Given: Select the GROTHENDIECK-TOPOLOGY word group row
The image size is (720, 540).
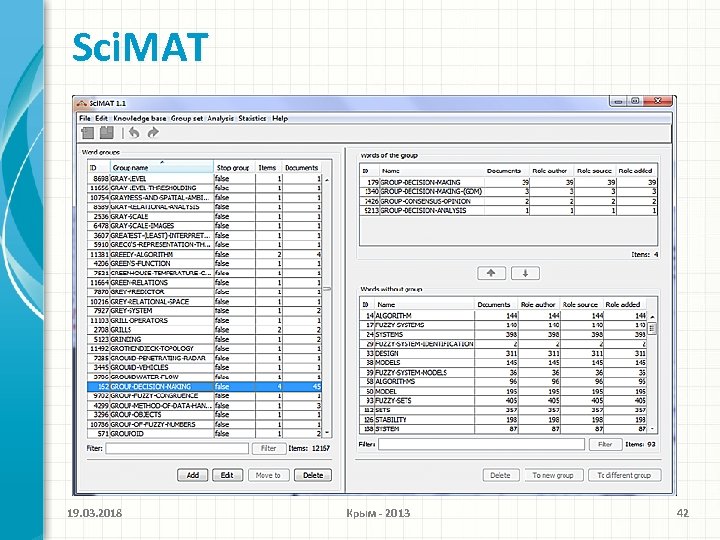Looking at the screenshot, I should tap(204, 349).
